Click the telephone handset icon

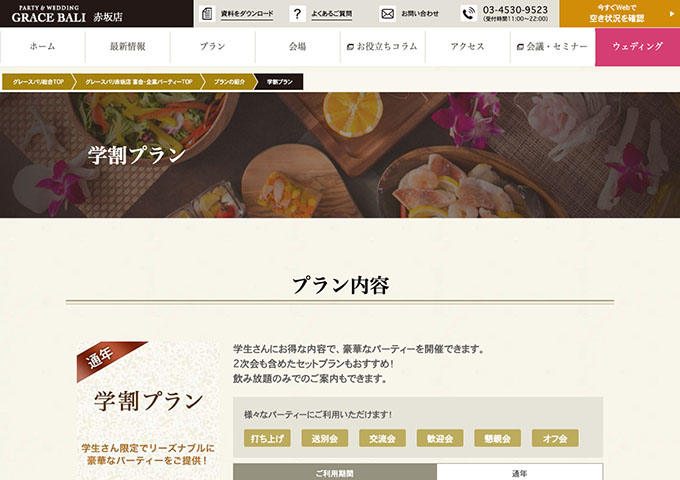point(468,14)
